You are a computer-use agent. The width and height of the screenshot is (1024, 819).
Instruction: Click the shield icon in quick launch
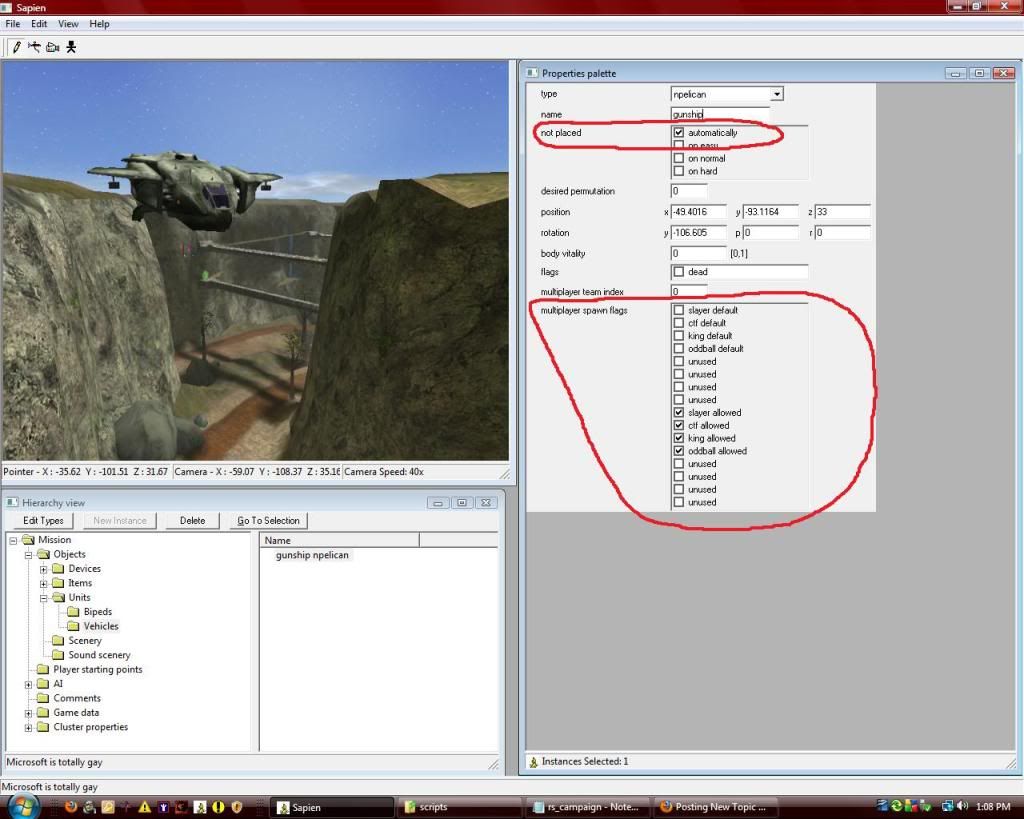pos(237,807)
